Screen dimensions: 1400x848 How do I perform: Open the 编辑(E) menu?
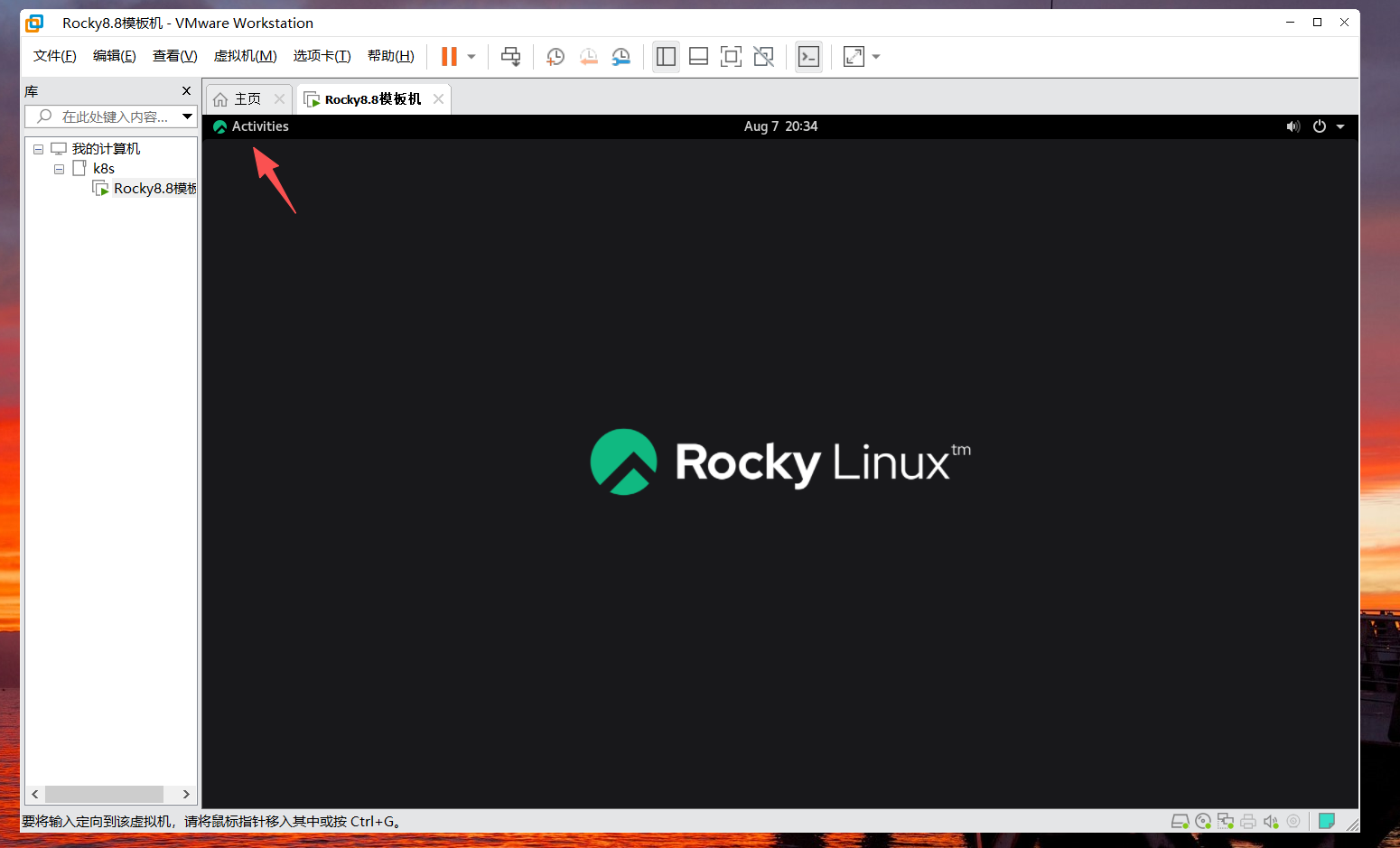[x=115, y=56]
